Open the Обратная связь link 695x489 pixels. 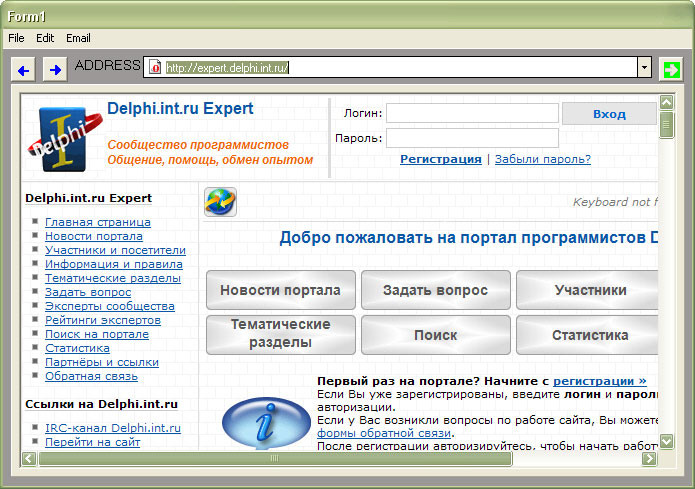click(x=91, y=376)
